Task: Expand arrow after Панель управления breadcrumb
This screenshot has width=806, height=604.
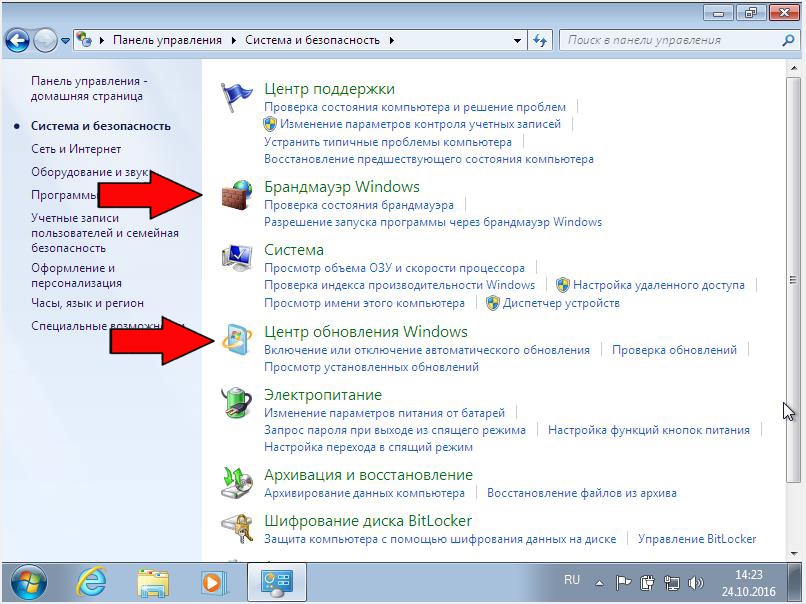Action: click(x=234, y=40)
